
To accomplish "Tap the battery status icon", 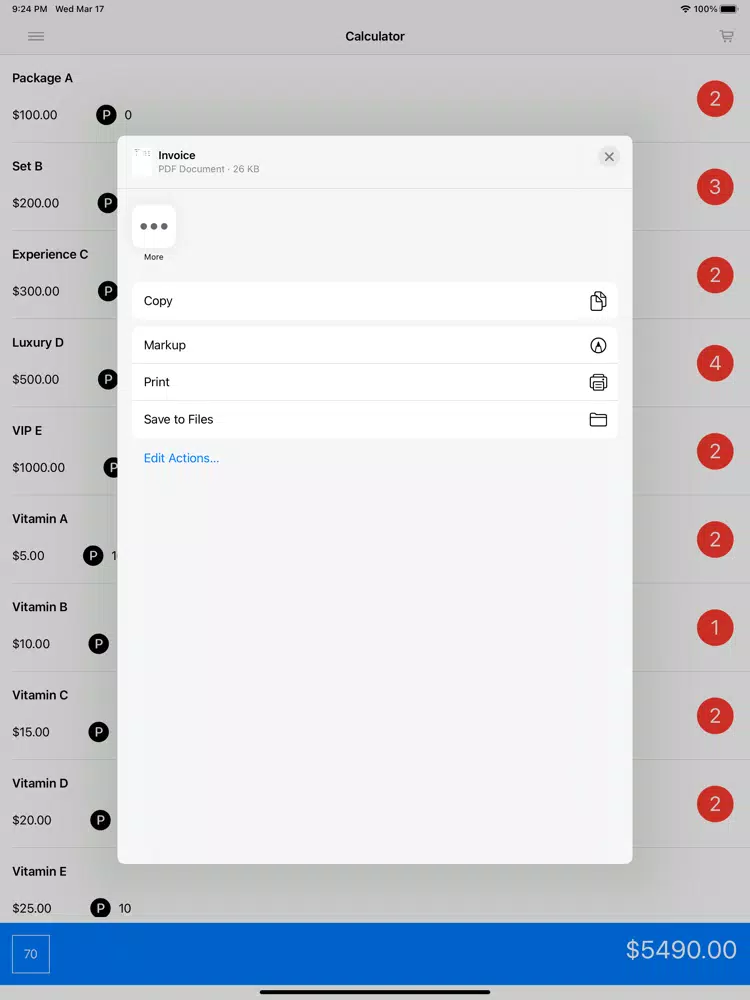I will [729, 9].
